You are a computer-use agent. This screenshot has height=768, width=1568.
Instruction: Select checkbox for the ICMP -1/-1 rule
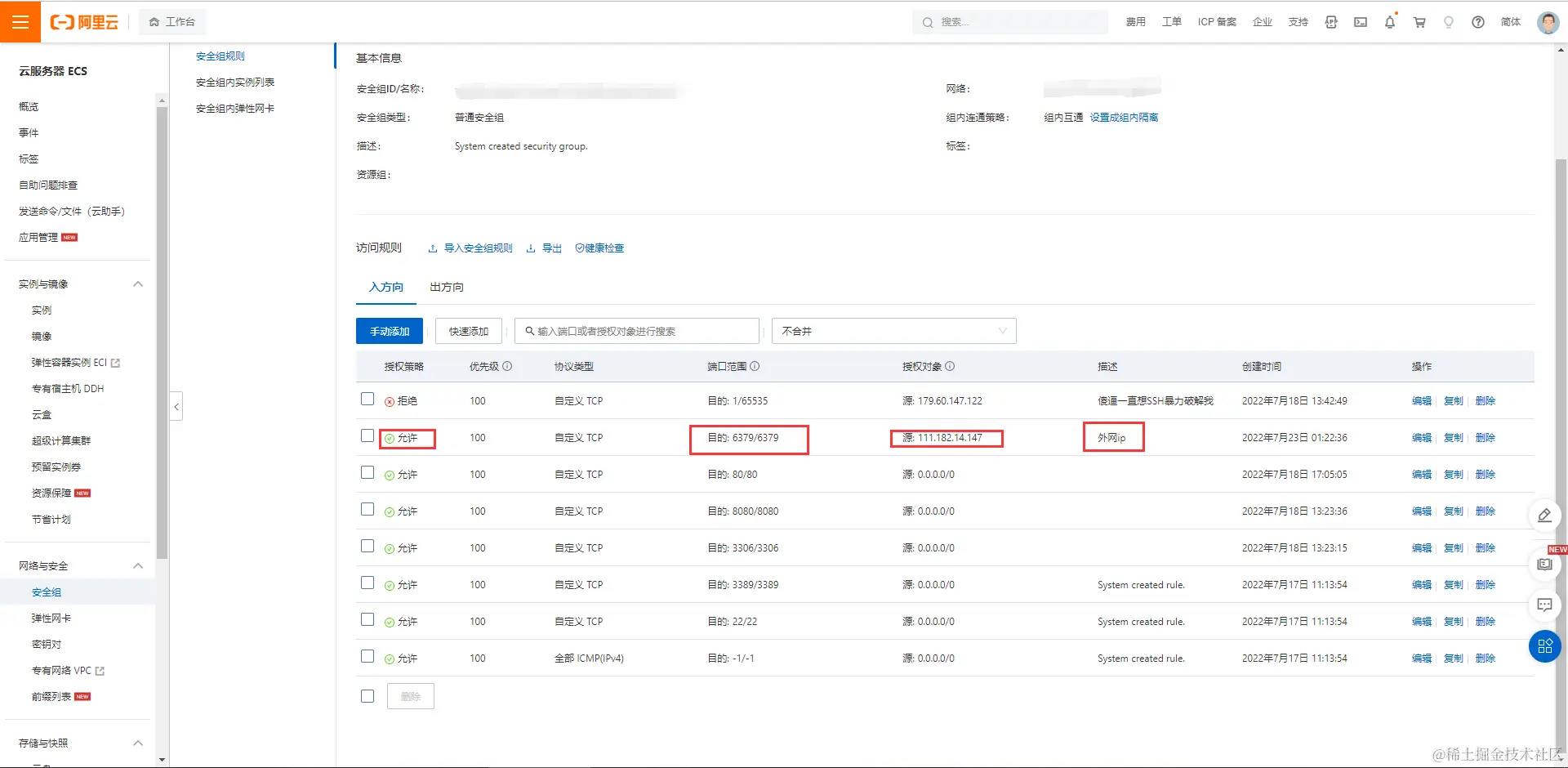(367, 657)
